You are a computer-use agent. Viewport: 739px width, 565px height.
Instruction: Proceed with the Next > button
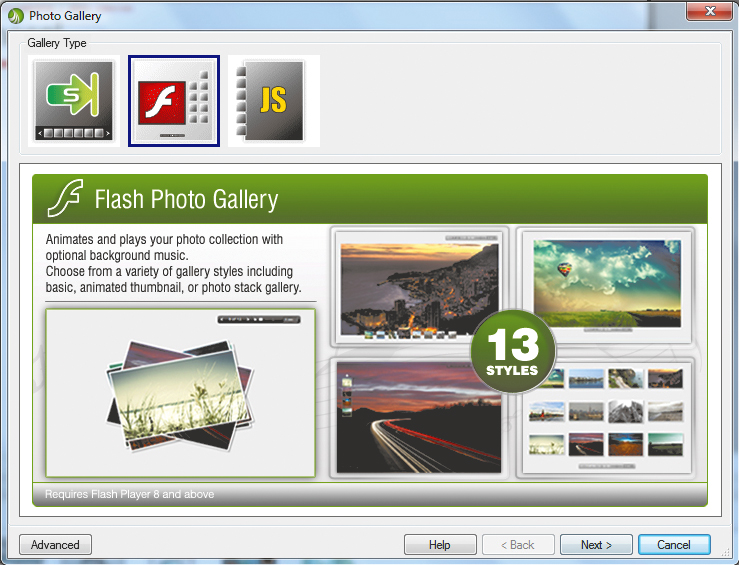[x=595, y=545]
